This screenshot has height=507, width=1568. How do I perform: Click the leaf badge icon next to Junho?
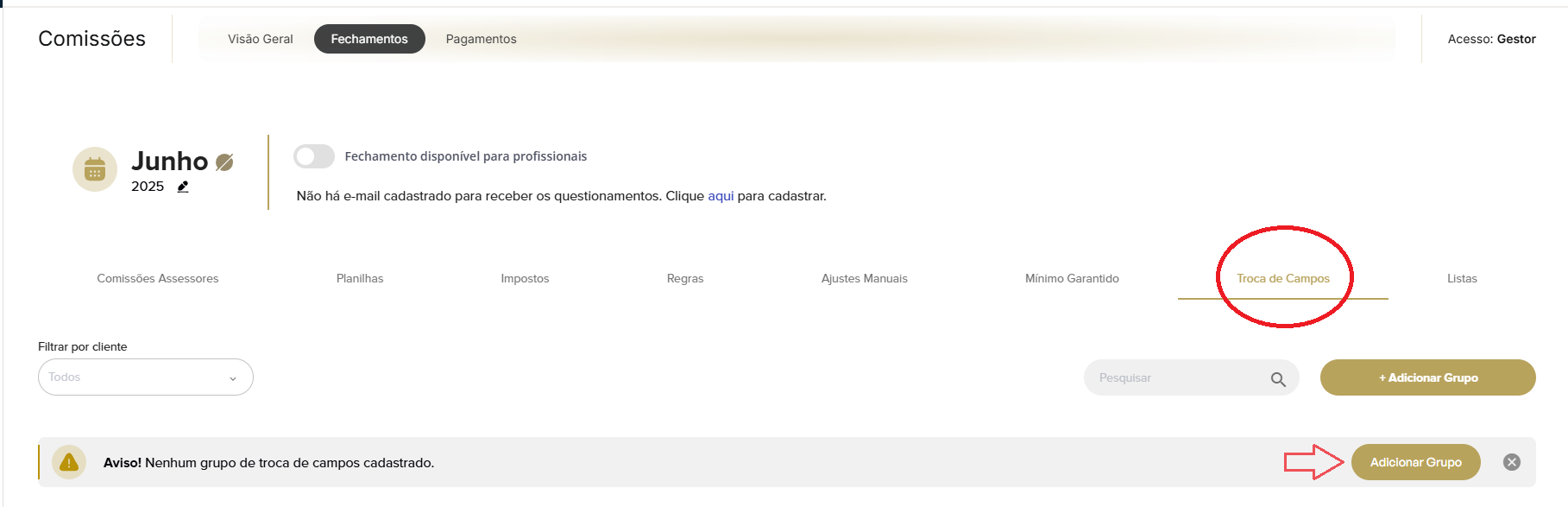point(224,162)
